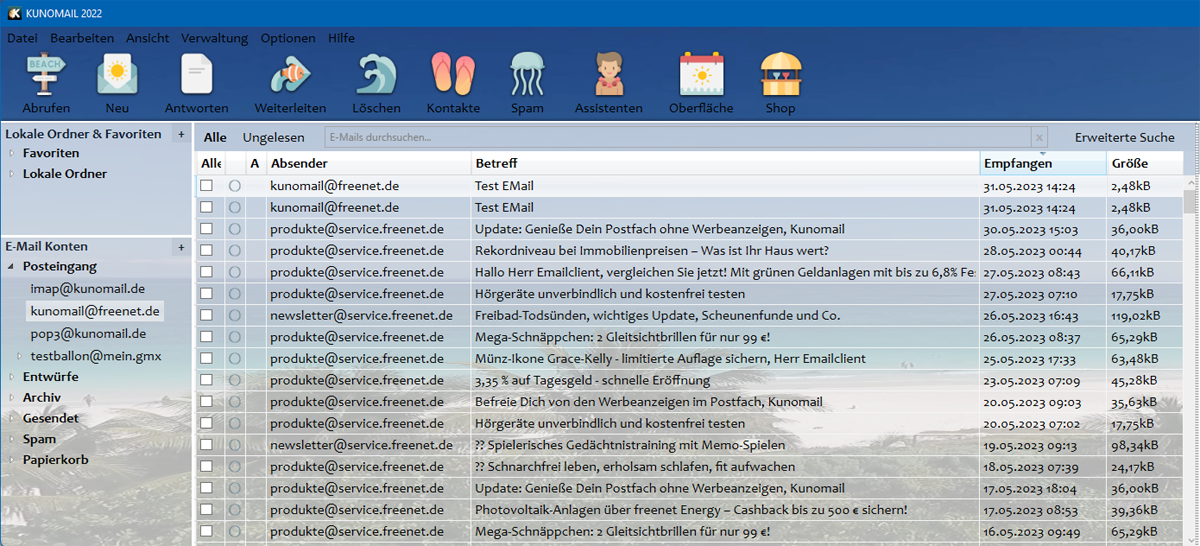Select the pop3@kunomail.de inbox
The image size is (1200, 546).
[x=88, y=334]
